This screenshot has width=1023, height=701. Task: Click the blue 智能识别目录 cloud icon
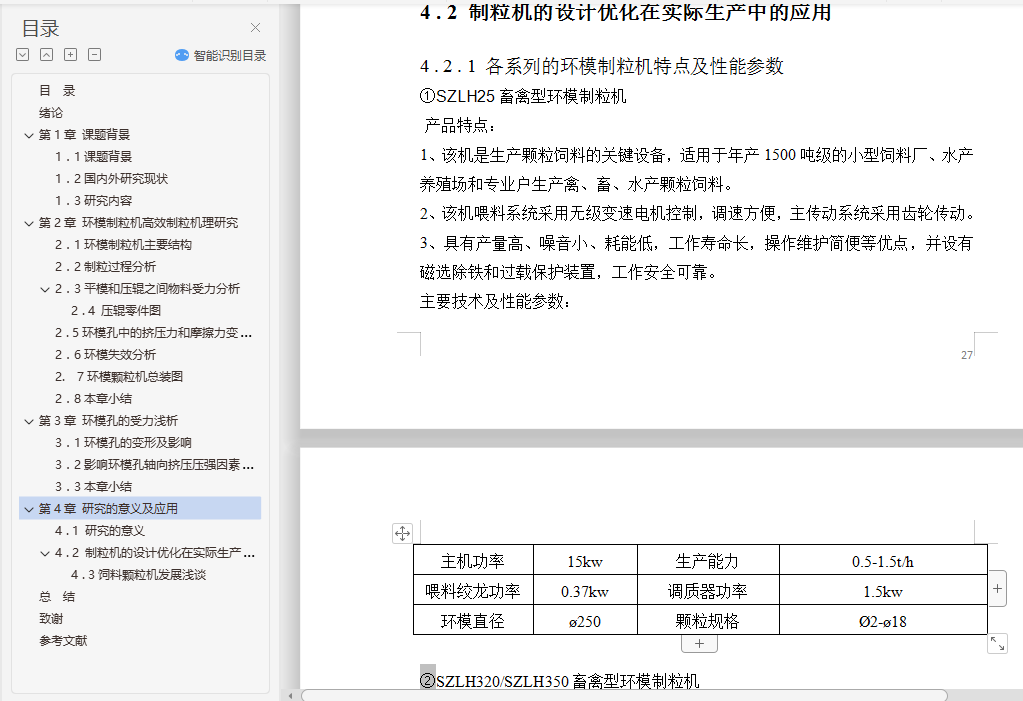pyautogui.click(x=182, y=55)
